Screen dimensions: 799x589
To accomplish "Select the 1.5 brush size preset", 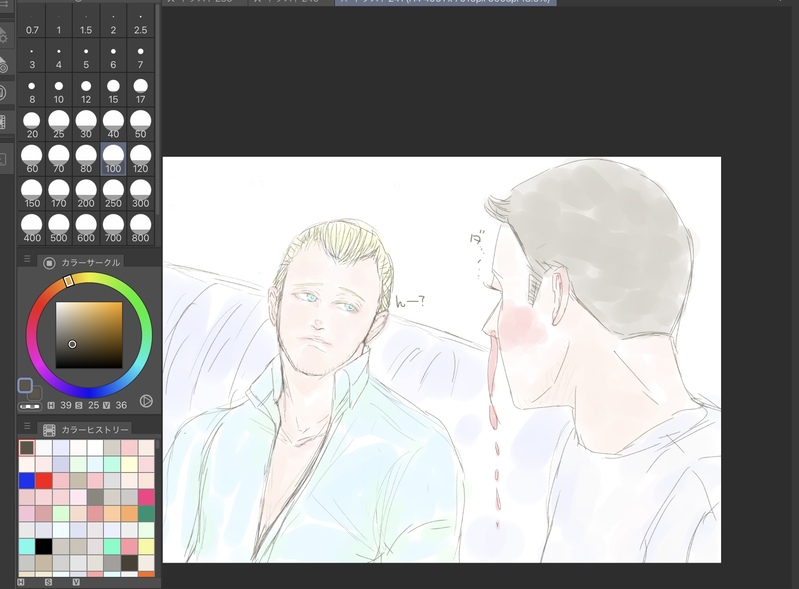I will [86, 22].
